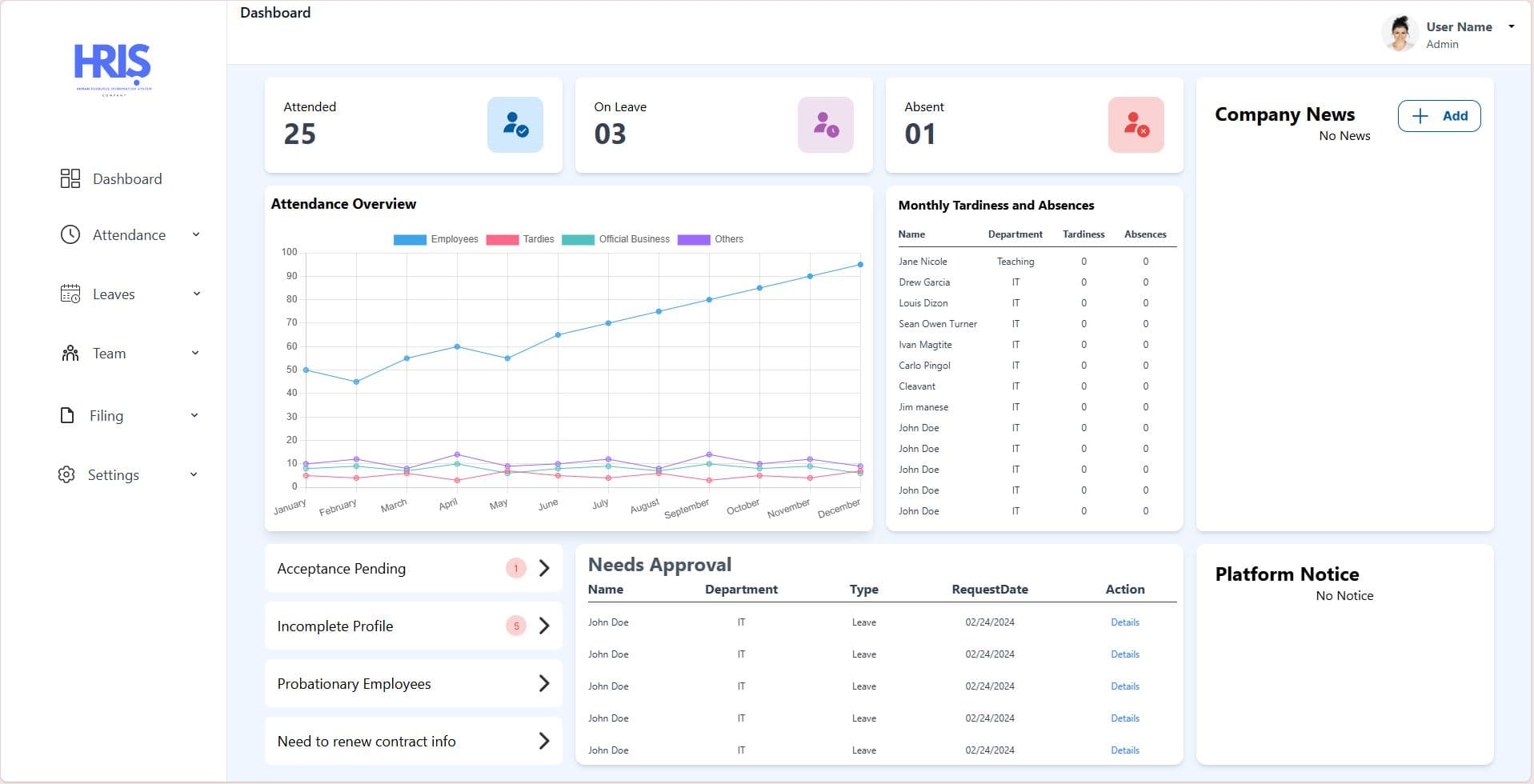Click Louis Dizon in tardiness table
Screen dimensions: 1534x784
[x=923, y=303]
